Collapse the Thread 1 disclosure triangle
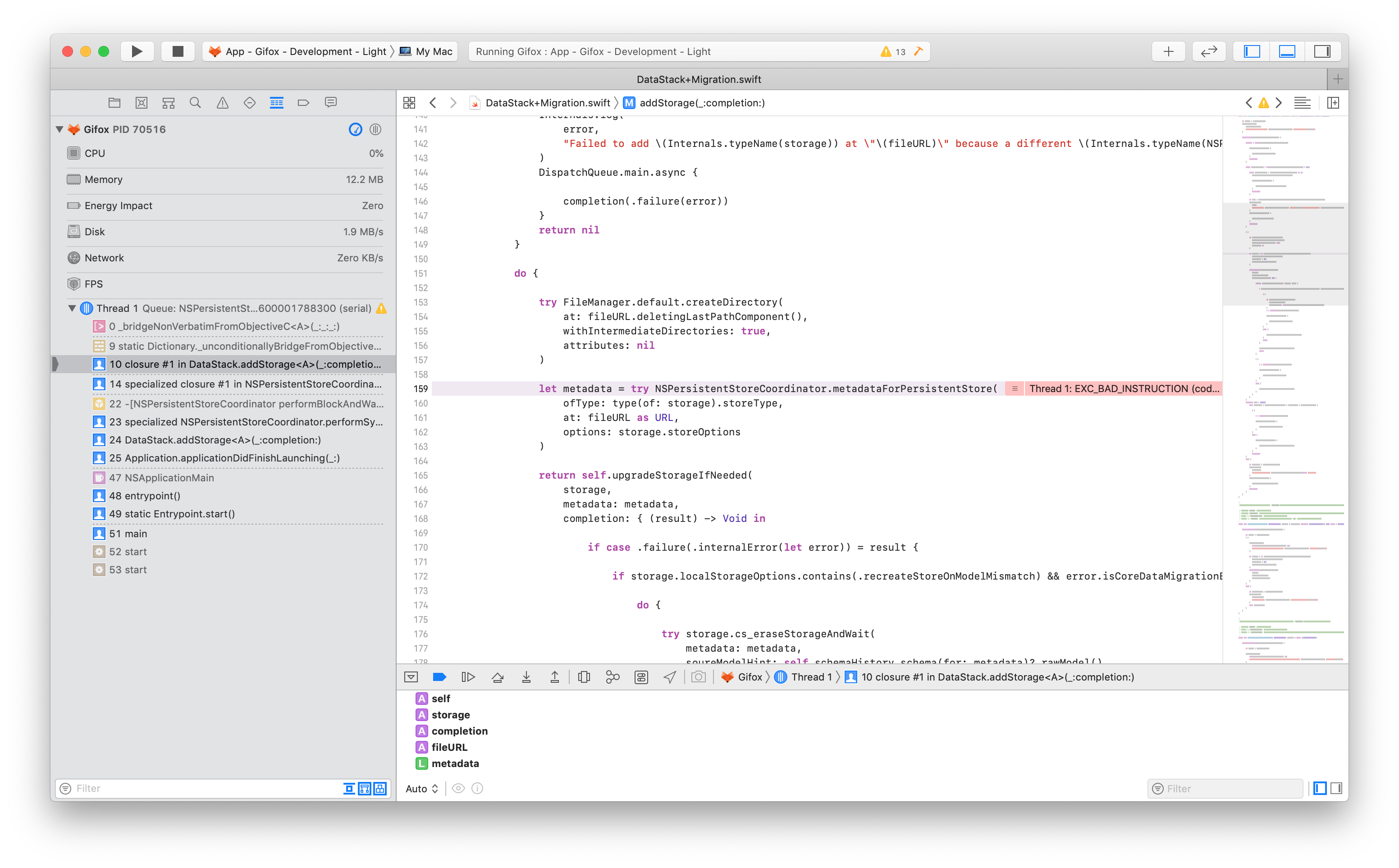Image resolution: width=1399 pixels, height=868 pixels. click(72, 308)
